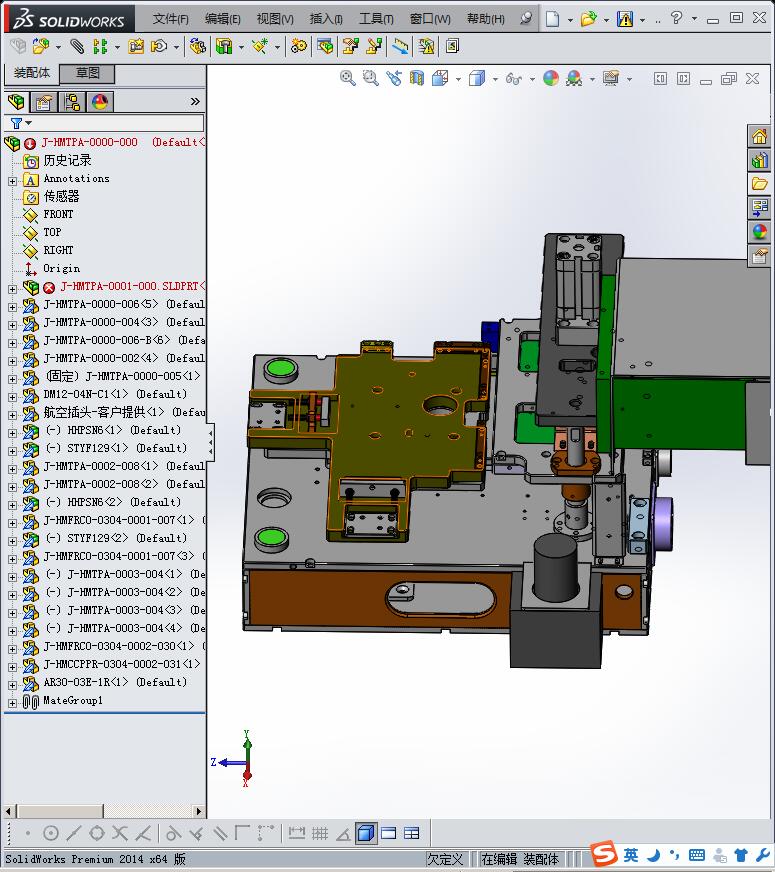Screen dimensions: 775x872
Task: Click the Sogou 英 input mode indicator
Action: 630,855
